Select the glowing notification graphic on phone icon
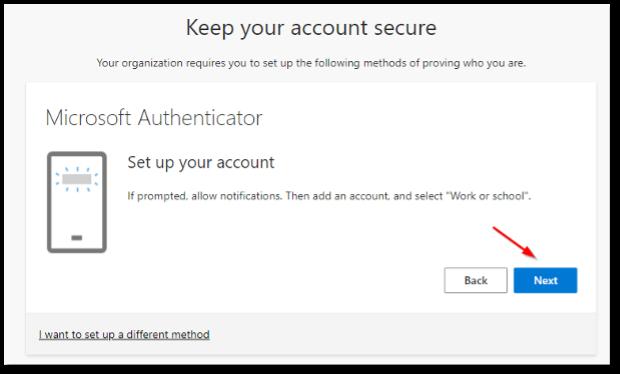Viewport: 620px width, 374px height. pyautogui.click(x=77, y=179)
